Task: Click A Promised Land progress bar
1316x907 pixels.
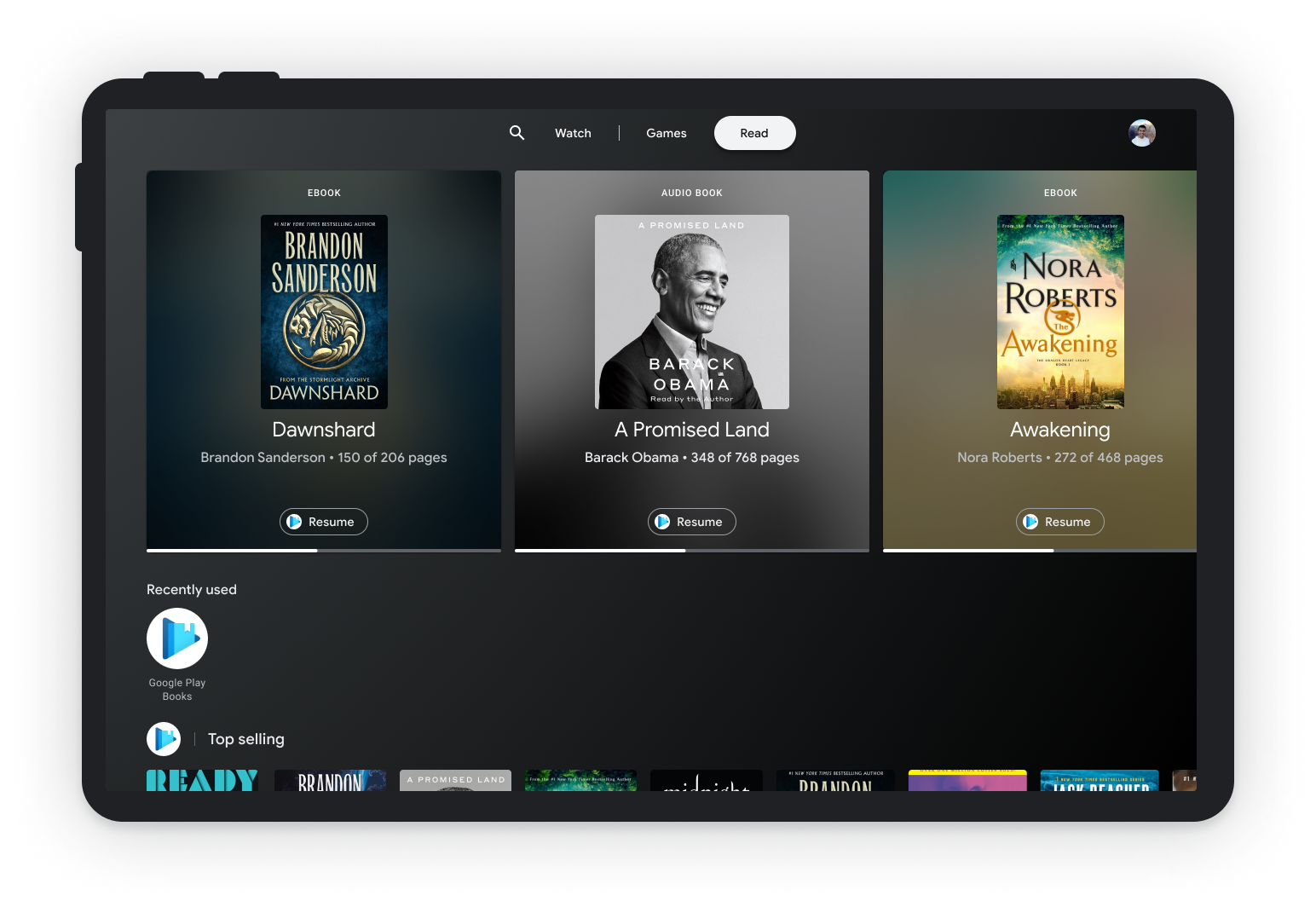Action: click(x=692, y=550)
